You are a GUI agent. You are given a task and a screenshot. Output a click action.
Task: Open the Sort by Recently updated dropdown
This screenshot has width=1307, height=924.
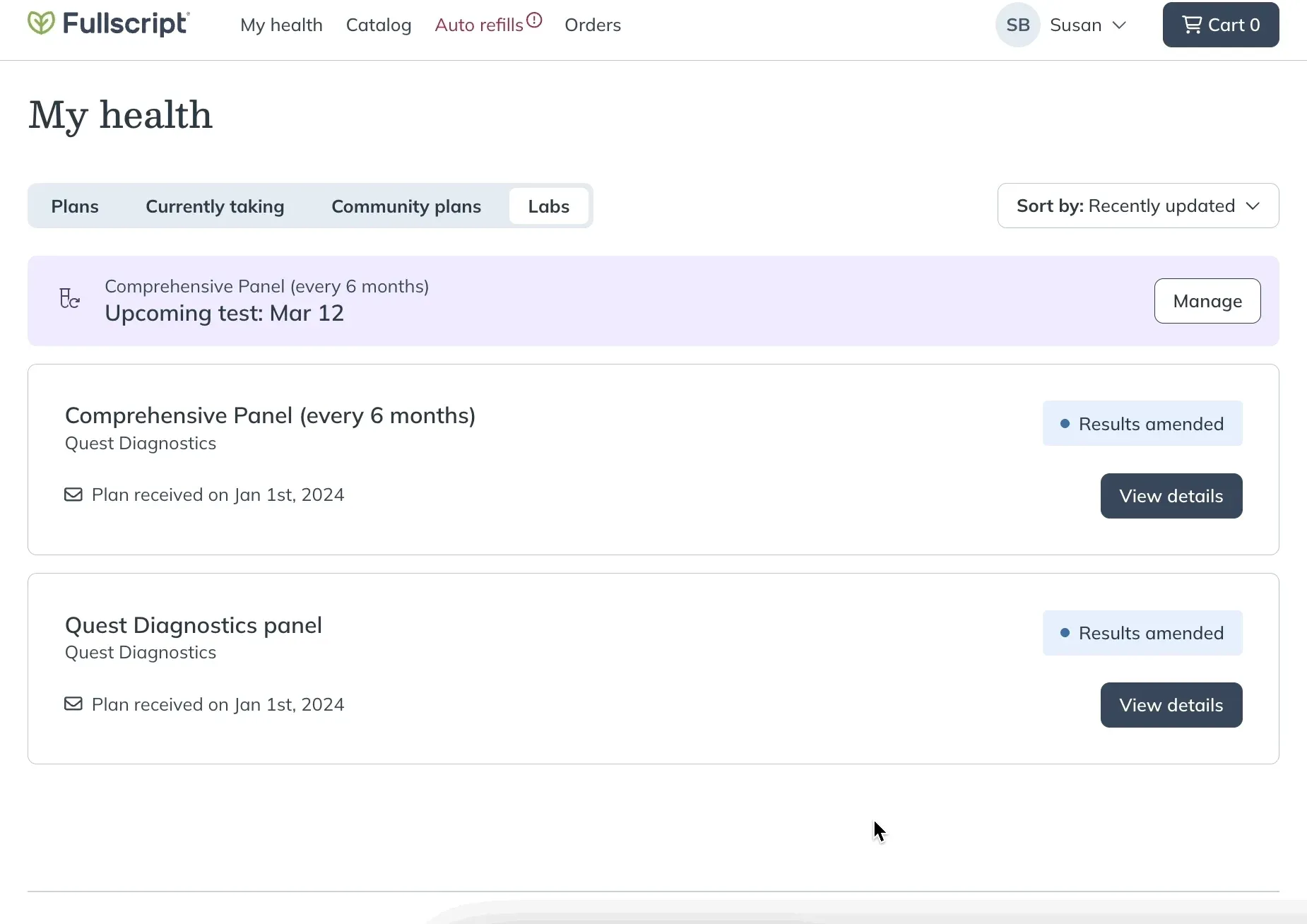(x=1138, y=206)
